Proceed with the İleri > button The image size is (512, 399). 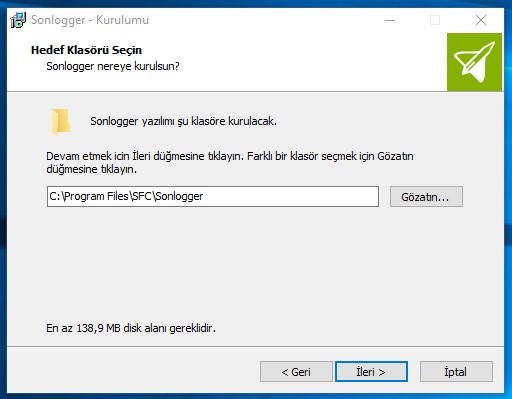point(371,372)
